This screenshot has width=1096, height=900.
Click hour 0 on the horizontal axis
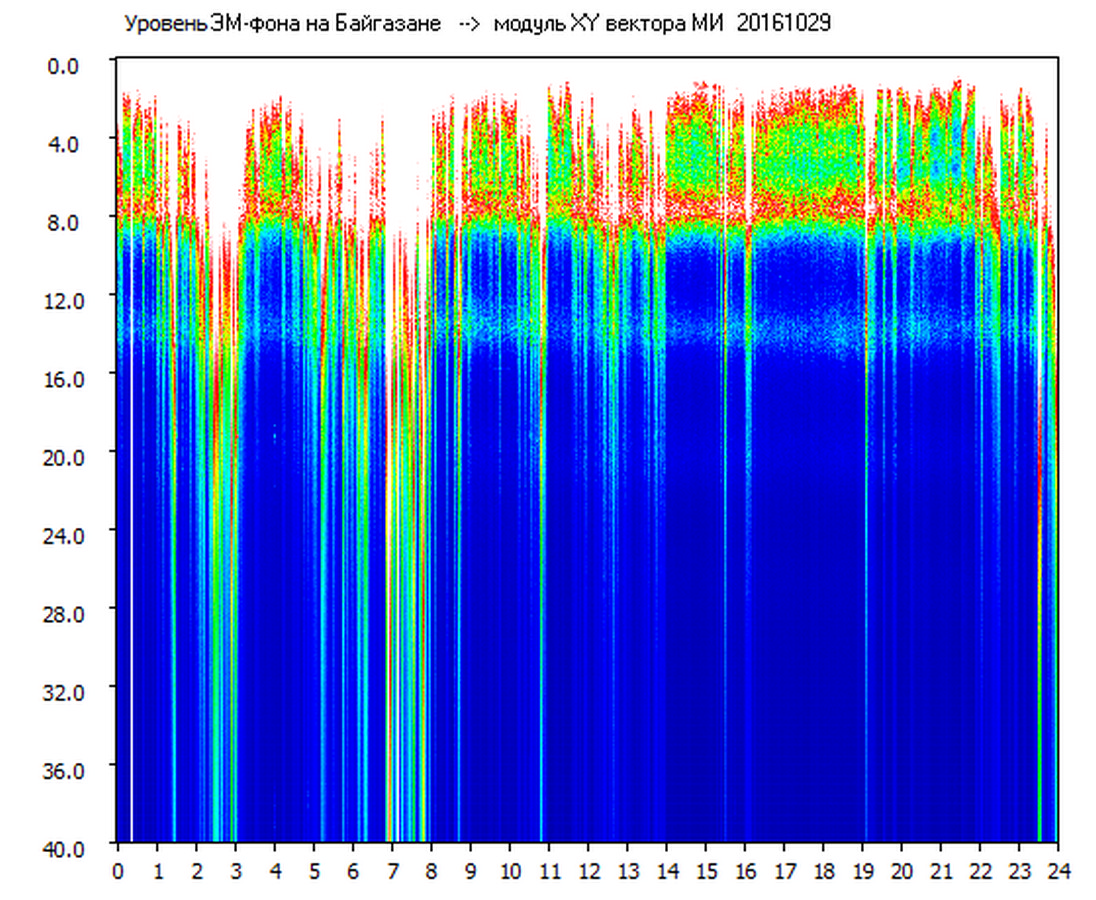tap(118, 871)
